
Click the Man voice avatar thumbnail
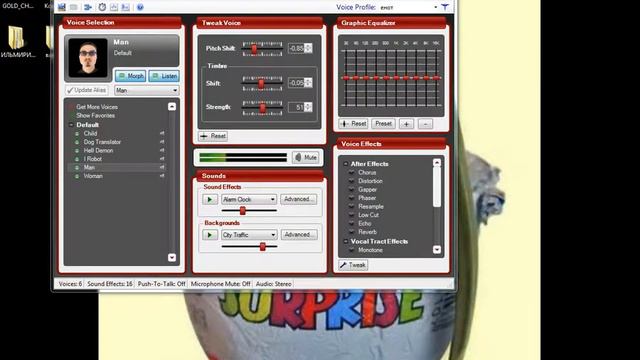pyautogui.click(x=88, y=58)
